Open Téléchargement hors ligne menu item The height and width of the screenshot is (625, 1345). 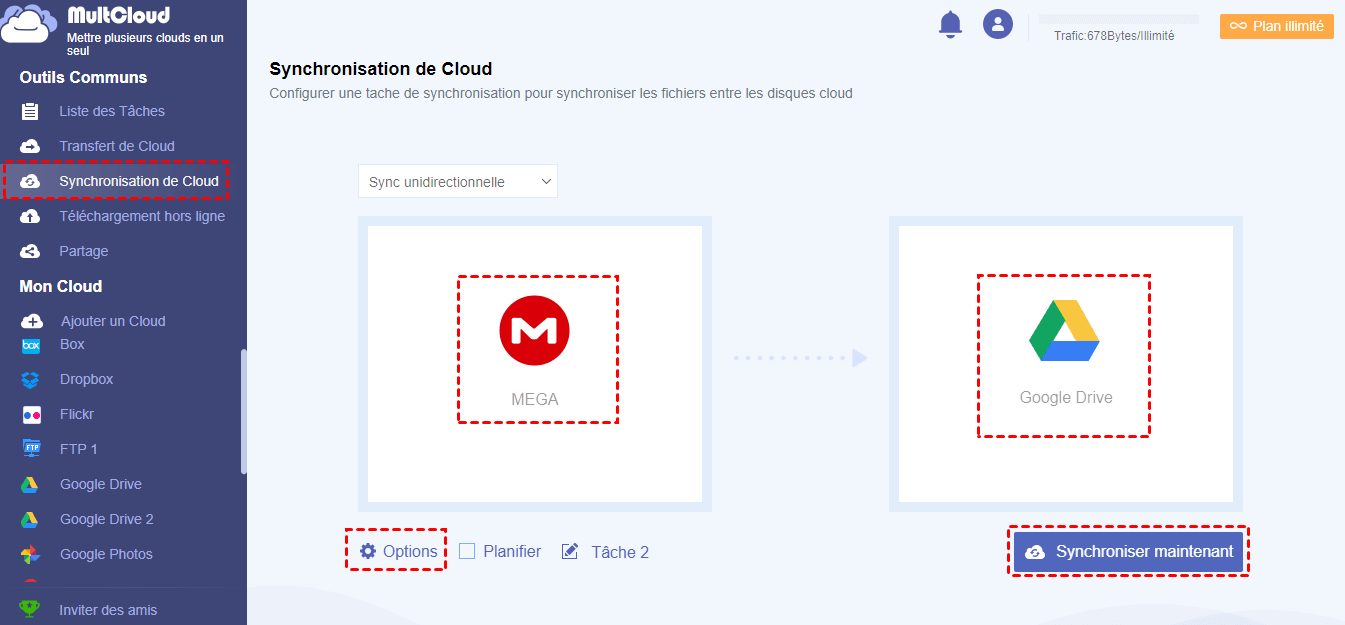[x=142, y=216]
